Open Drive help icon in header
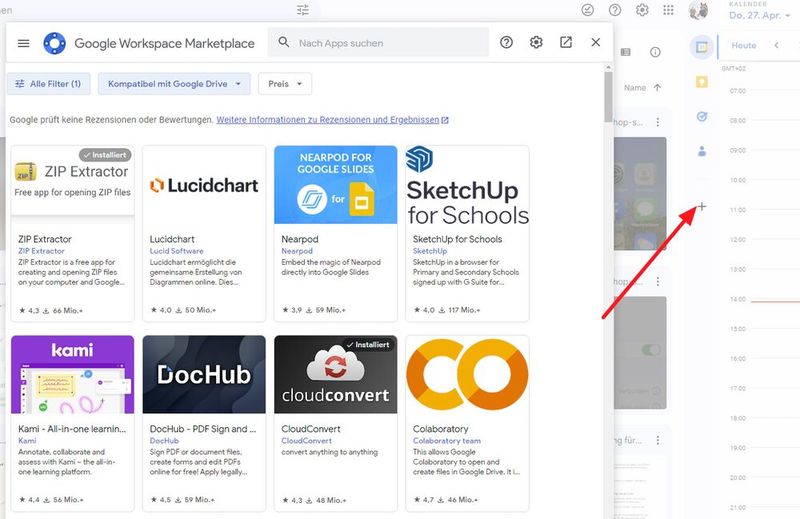The height and width of the screenshot is (519, 800). point(615,10)
